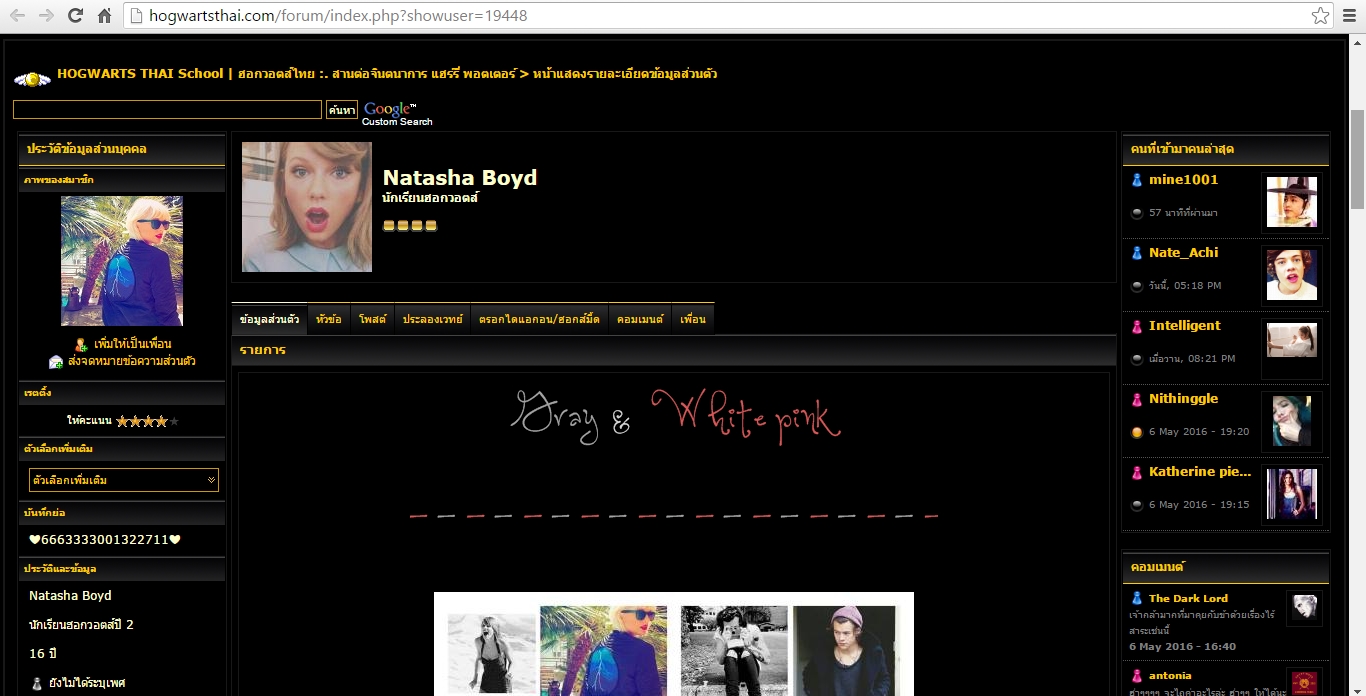Click blue user icon beside mine1001
This screenshot has height=696, width=1366.
(1137, 180)
